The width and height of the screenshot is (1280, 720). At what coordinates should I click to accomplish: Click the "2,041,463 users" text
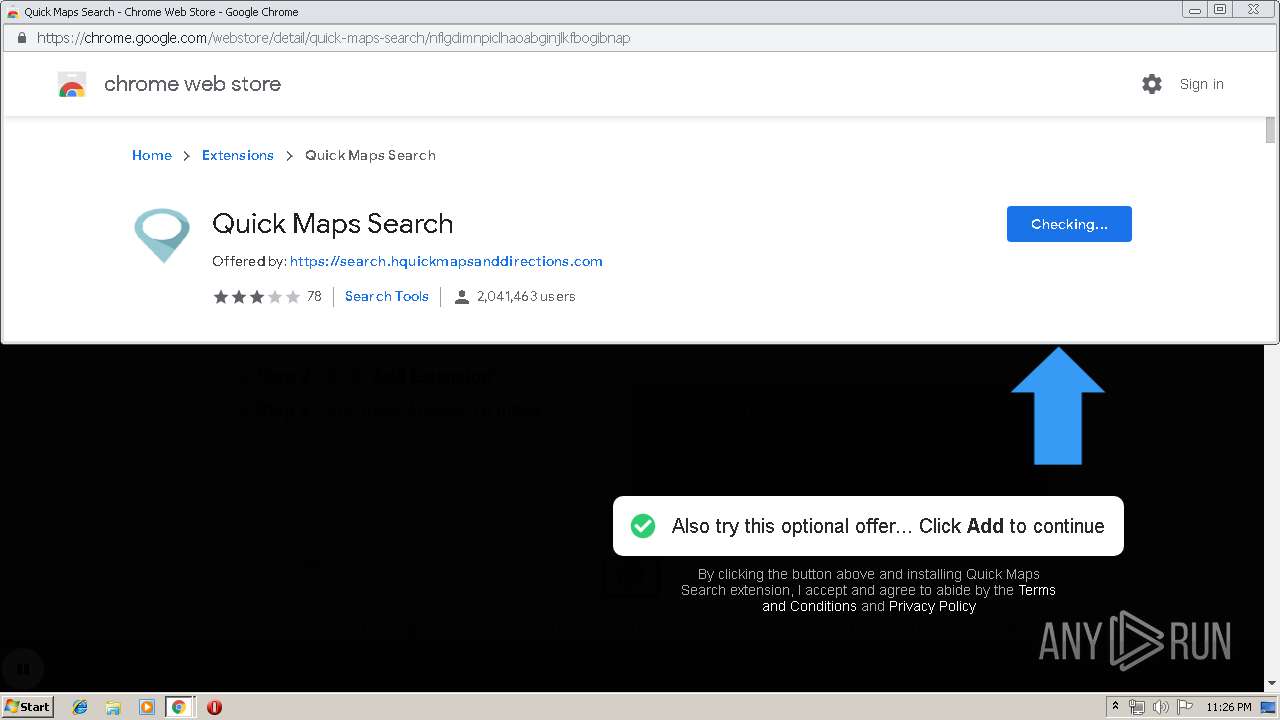(x=526, y=296)
